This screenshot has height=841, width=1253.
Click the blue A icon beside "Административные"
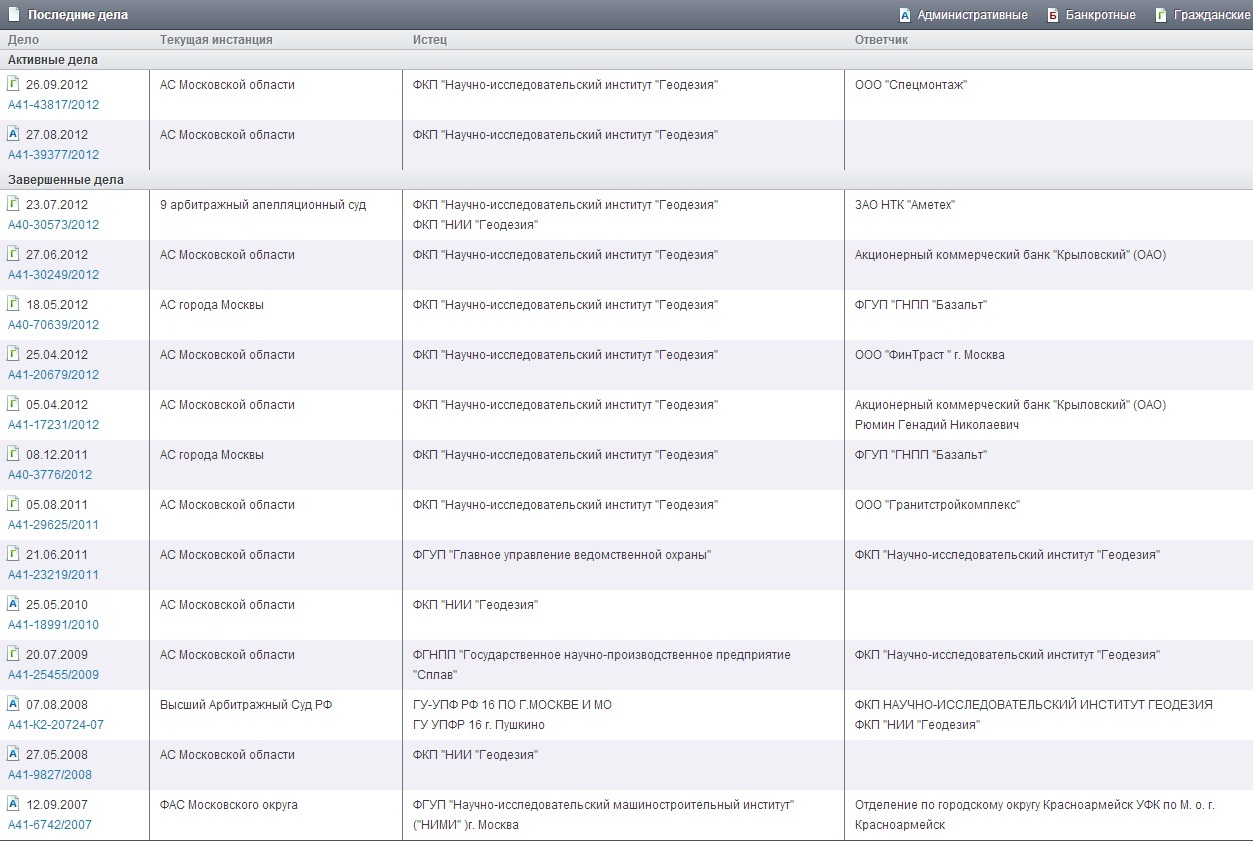tap(904, 15)
